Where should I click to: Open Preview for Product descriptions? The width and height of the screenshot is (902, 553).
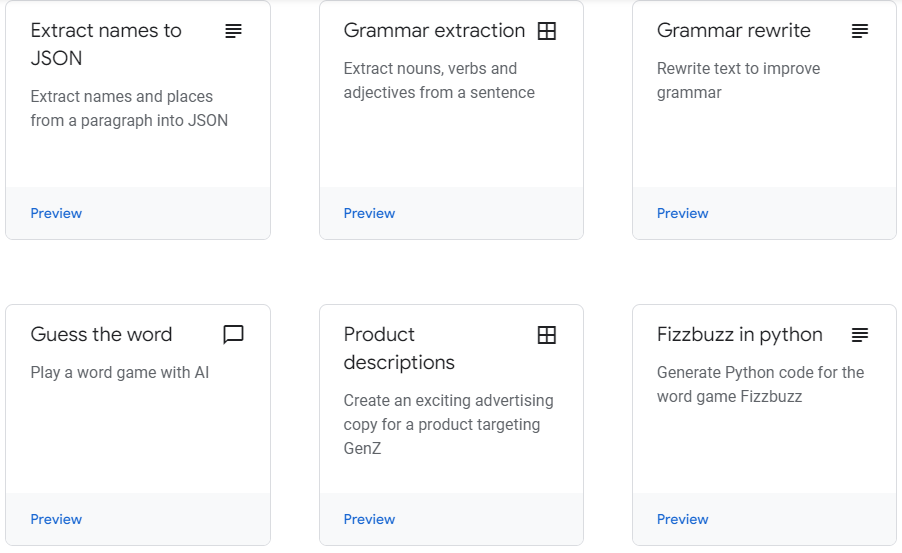coord(369,519)
